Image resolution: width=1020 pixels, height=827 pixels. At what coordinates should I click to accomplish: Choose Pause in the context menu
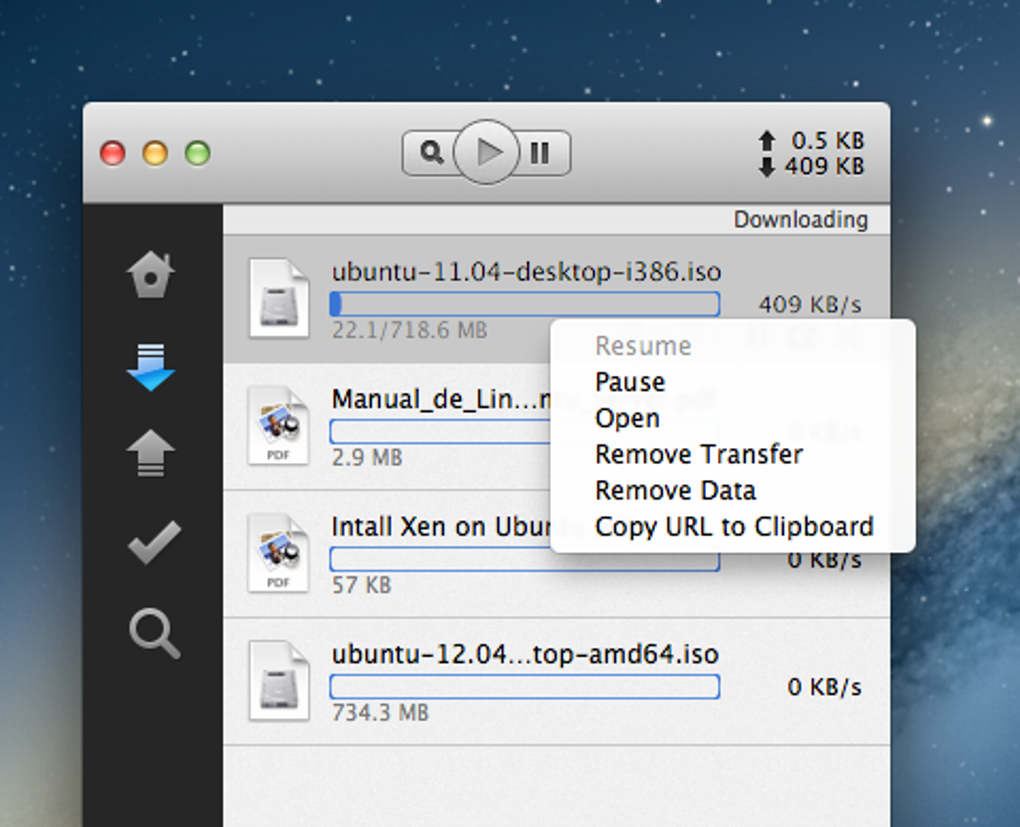(630, 382)
